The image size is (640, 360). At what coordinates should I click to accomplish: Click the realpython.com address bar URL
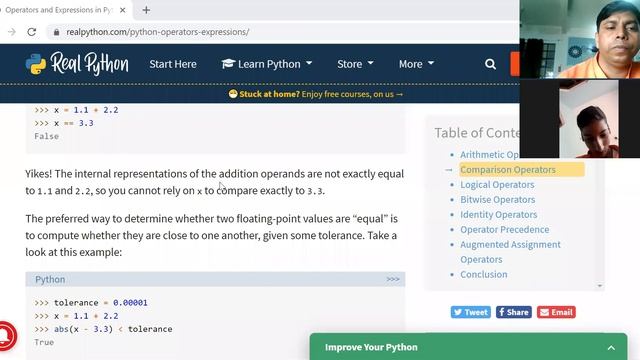158,32
